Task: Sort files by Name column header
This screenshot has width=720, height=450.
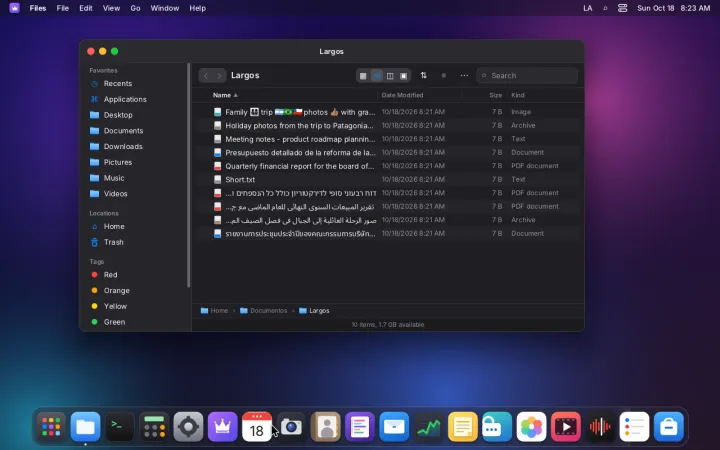Action: coord(225,95)
